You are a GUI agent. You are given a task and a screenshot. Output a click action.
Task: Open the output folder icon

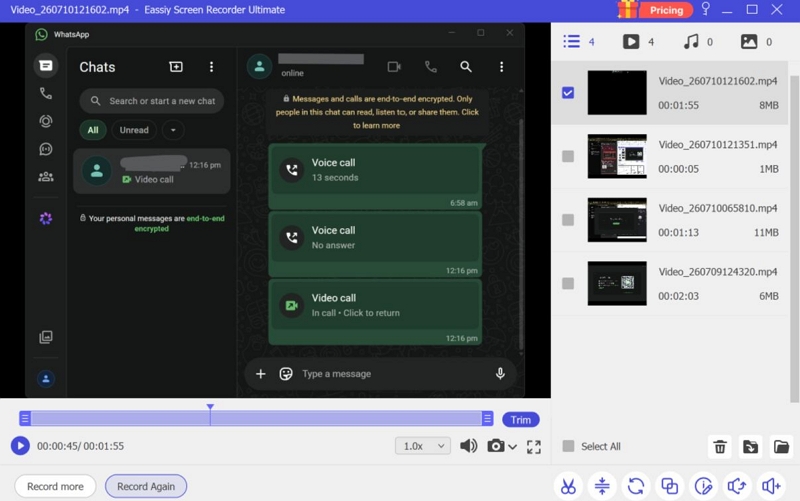click(x=781, y=447)
